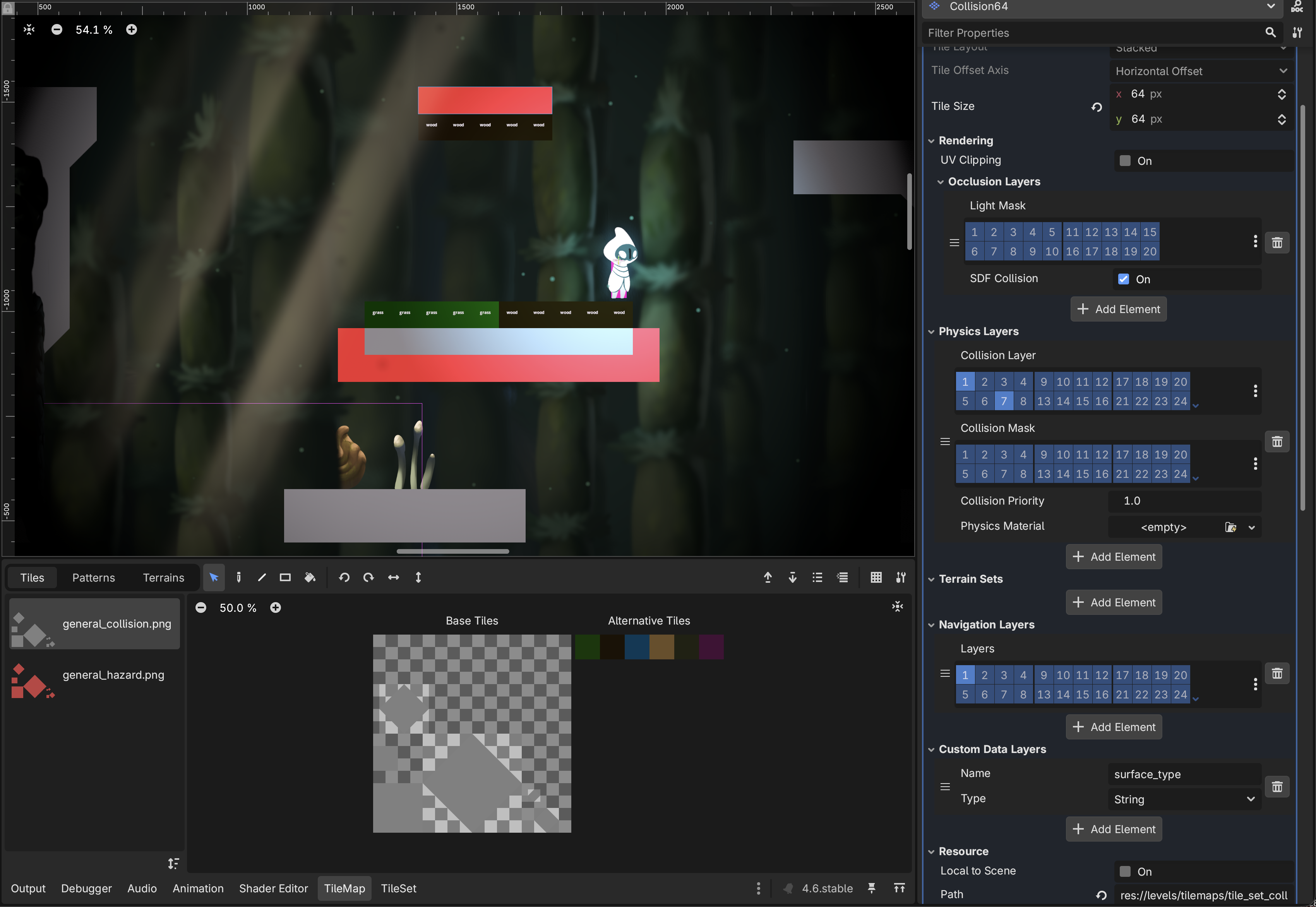Rotate tile right with the clockwise arrow
This screenshot has width=1316, height=907.
coord(368,577)
